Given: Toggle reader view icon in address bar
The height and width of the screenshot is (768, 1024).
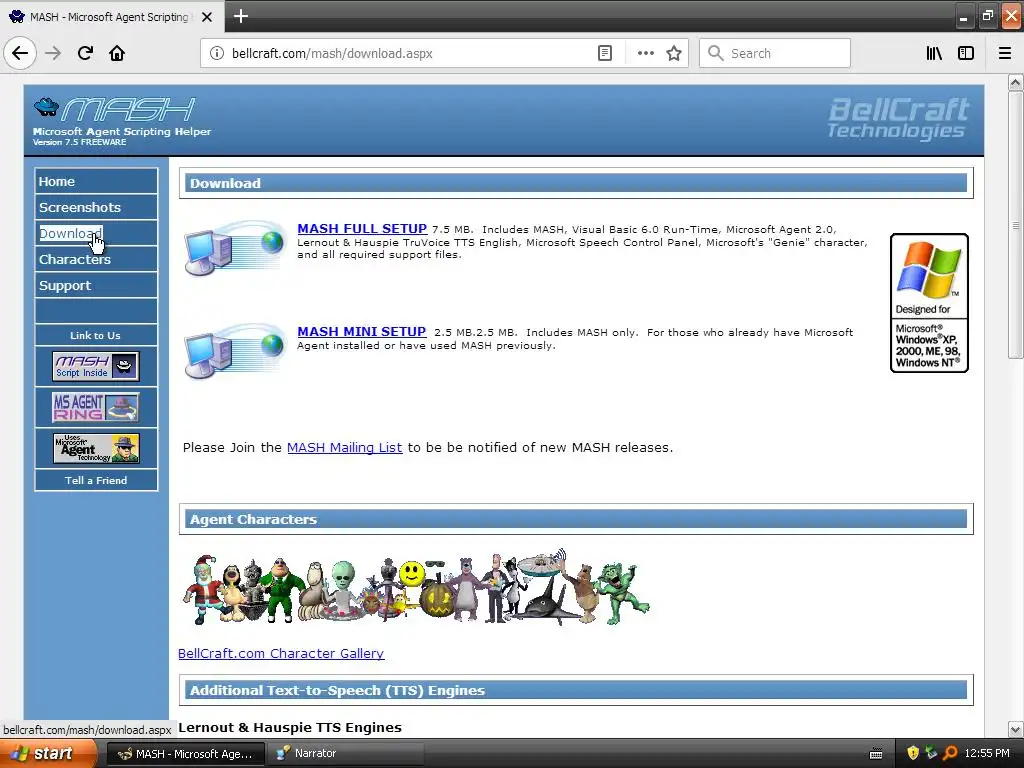Looking at the screenshot, I should coord(605,54).
